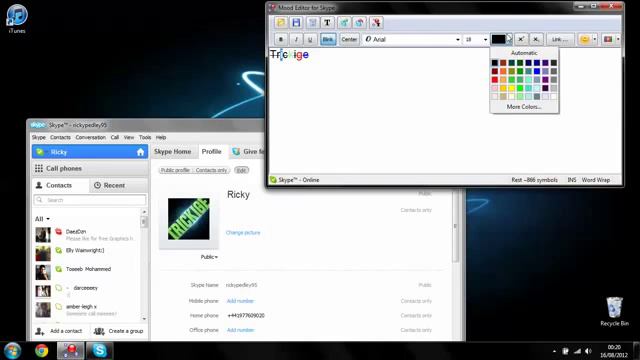Click the Search contacts input field
Viewport: 640px width, 360px height.
tap(90, 200)
